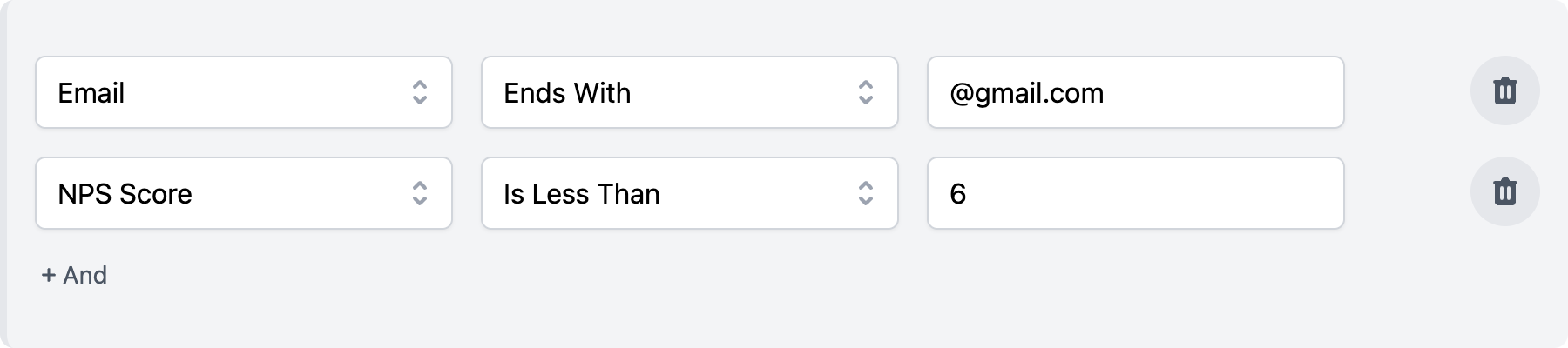The image size is (1568, 348).
Task: Select the "Email" text in first selector
Action: tap(91, 93)
